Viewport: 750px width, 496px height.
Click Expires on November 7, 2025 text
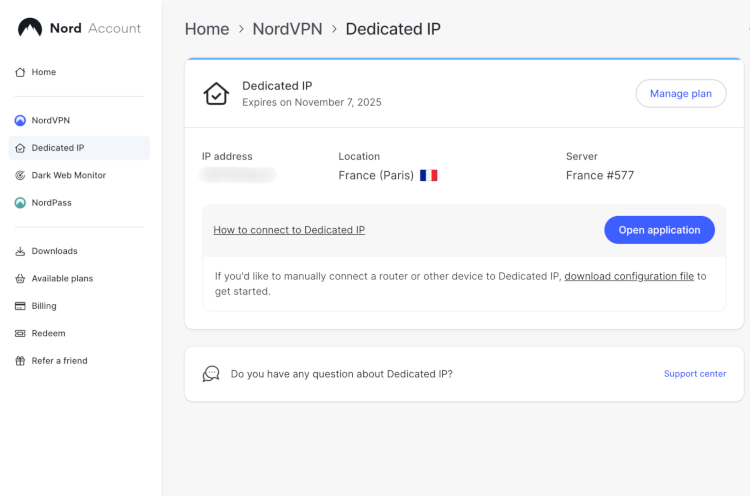point(312,102)
